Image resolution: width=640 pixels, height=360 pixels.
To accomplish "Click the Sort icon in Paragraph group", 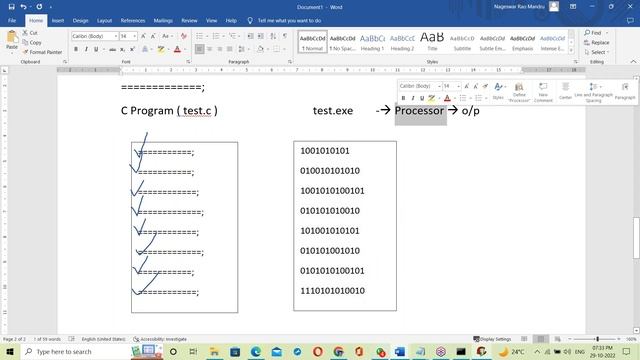I will tap(273, 36).
